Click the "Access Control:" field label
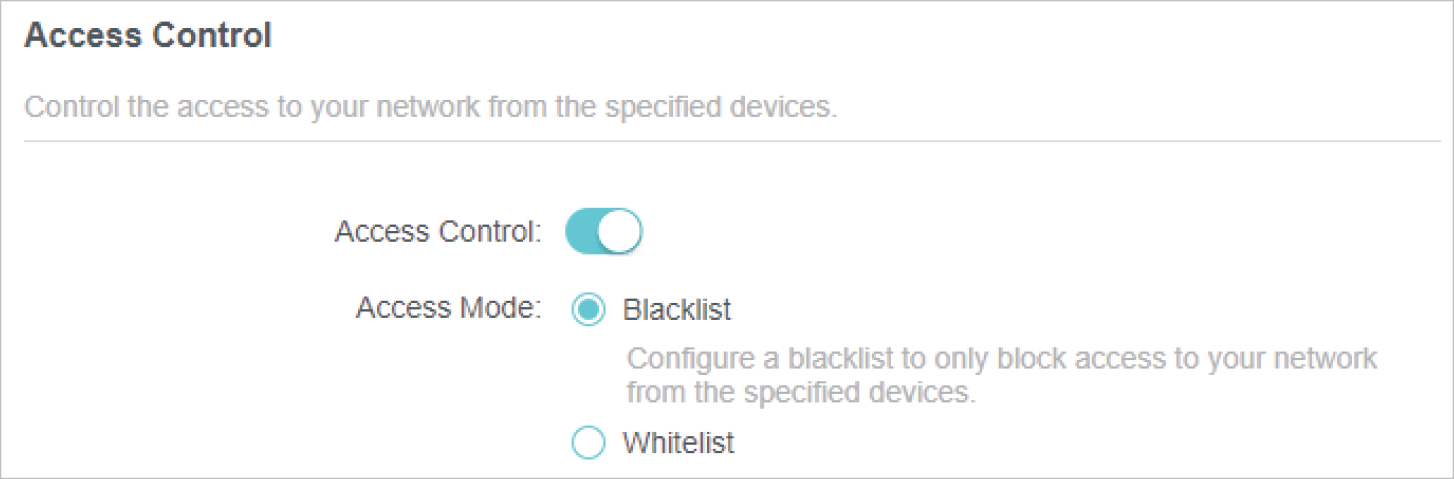Image resolution: width=1454 pixels, height=479 pixels. tap(438, 232)
